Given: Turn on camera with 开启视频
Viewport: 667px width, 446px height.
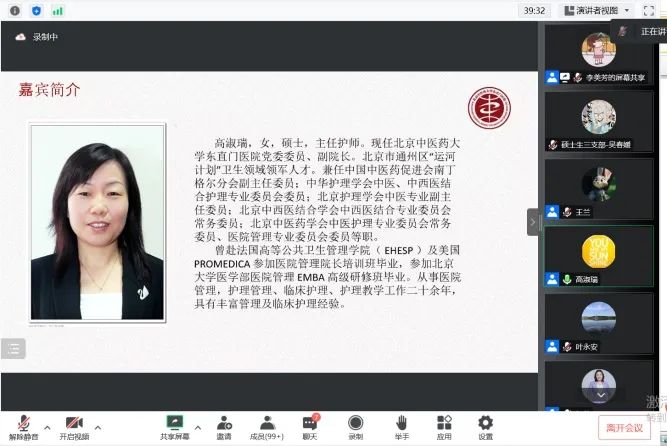Looking at the screenshot, I should (74, 427).
